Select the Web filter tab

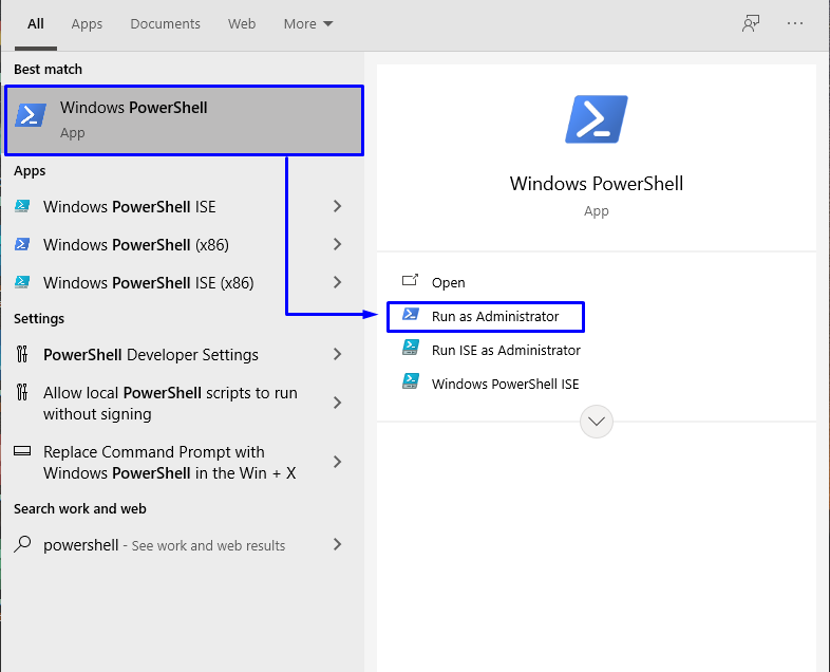tap(242, 24)
